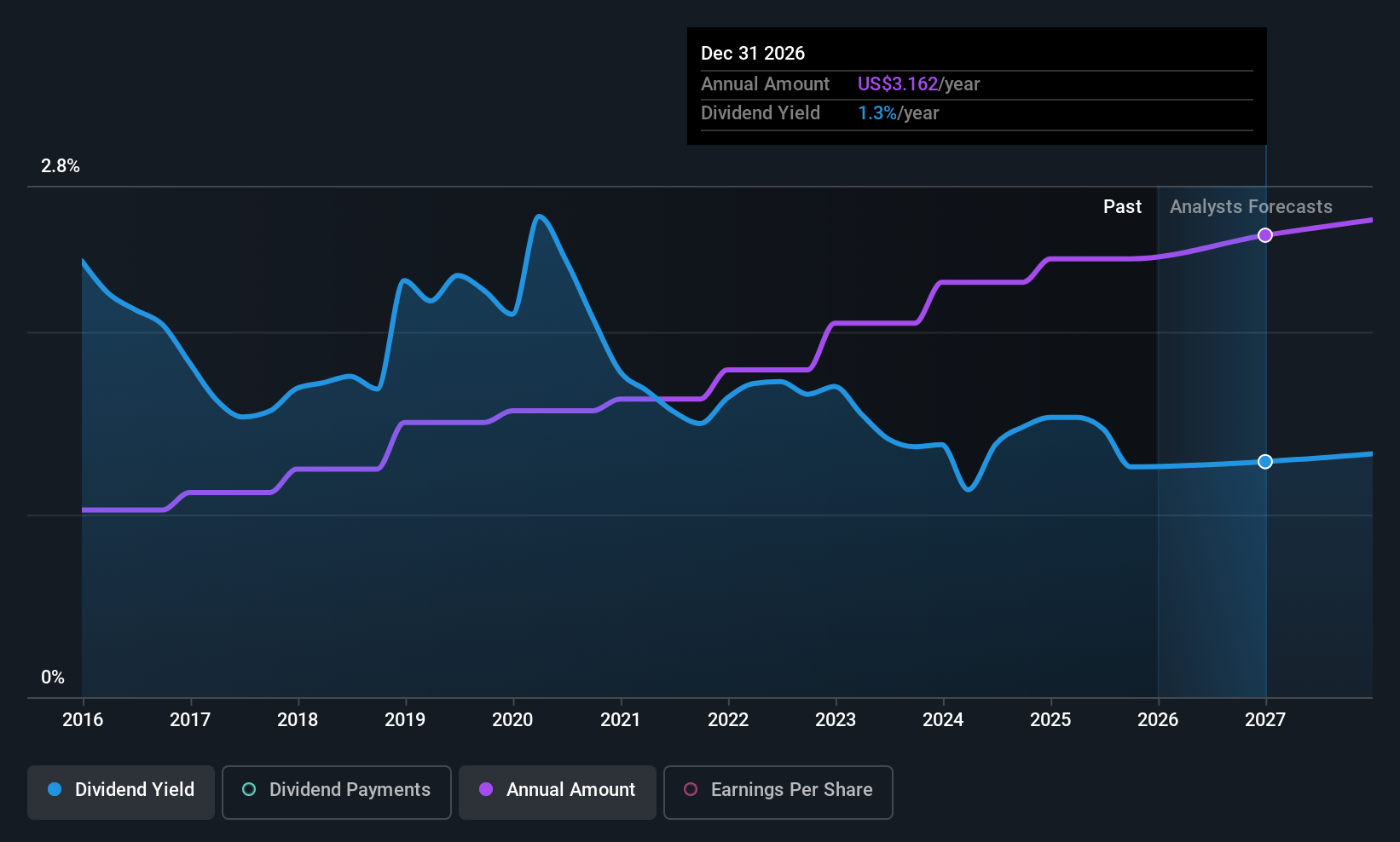Click the 2016 x-axis label
Viewport: 1400px width, 842px height.
click(x=83, y=720)
